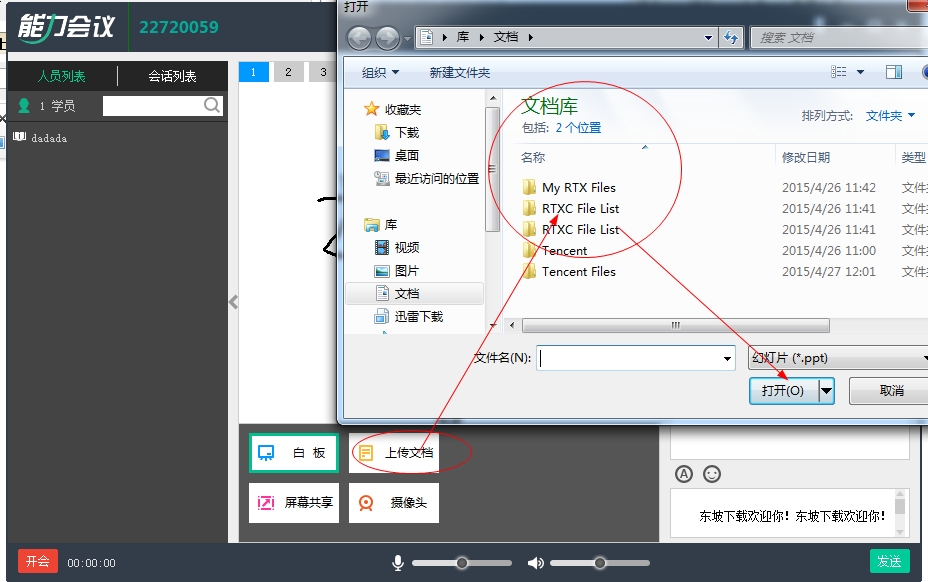
Task: Collapse the left panel arrow
Action: pos(233,303)
